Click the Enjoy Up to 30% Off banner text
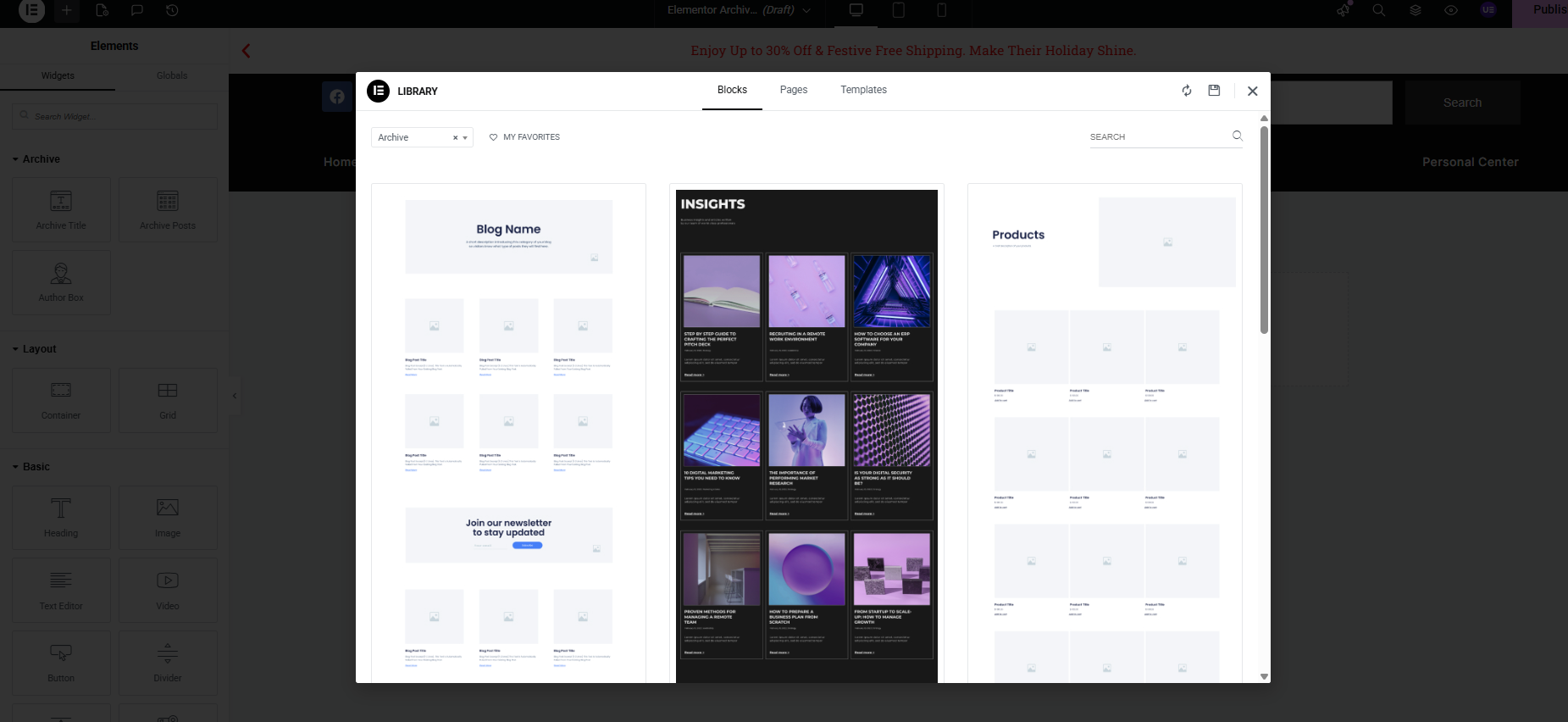1568x722 pixels. [913, 51]
